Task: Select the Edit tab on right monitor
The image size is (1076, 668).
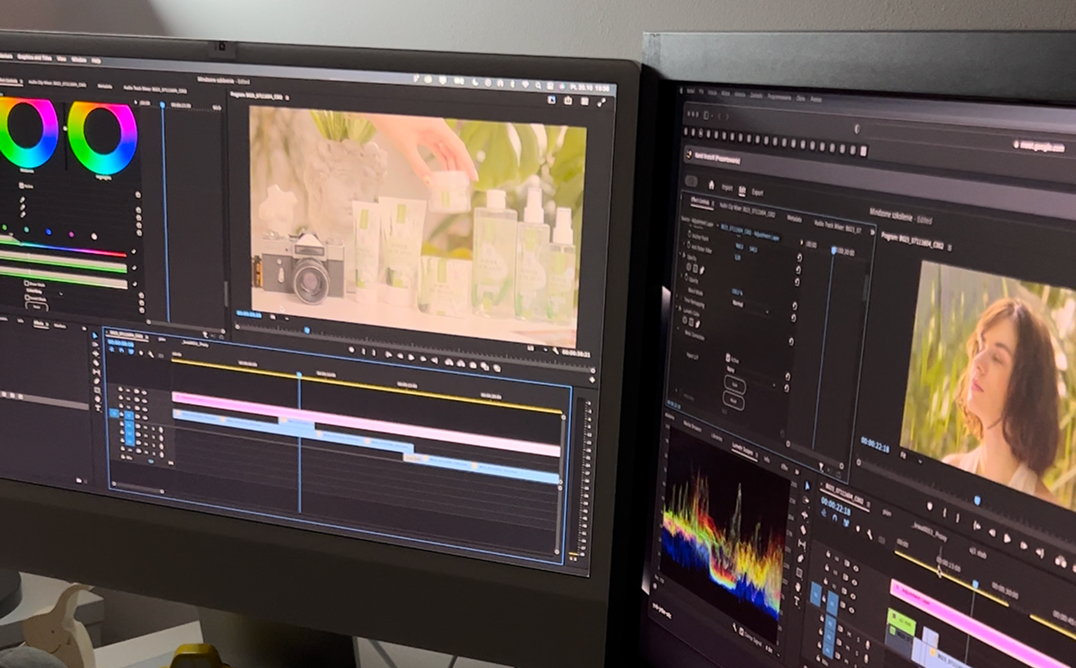Action: 742,190
